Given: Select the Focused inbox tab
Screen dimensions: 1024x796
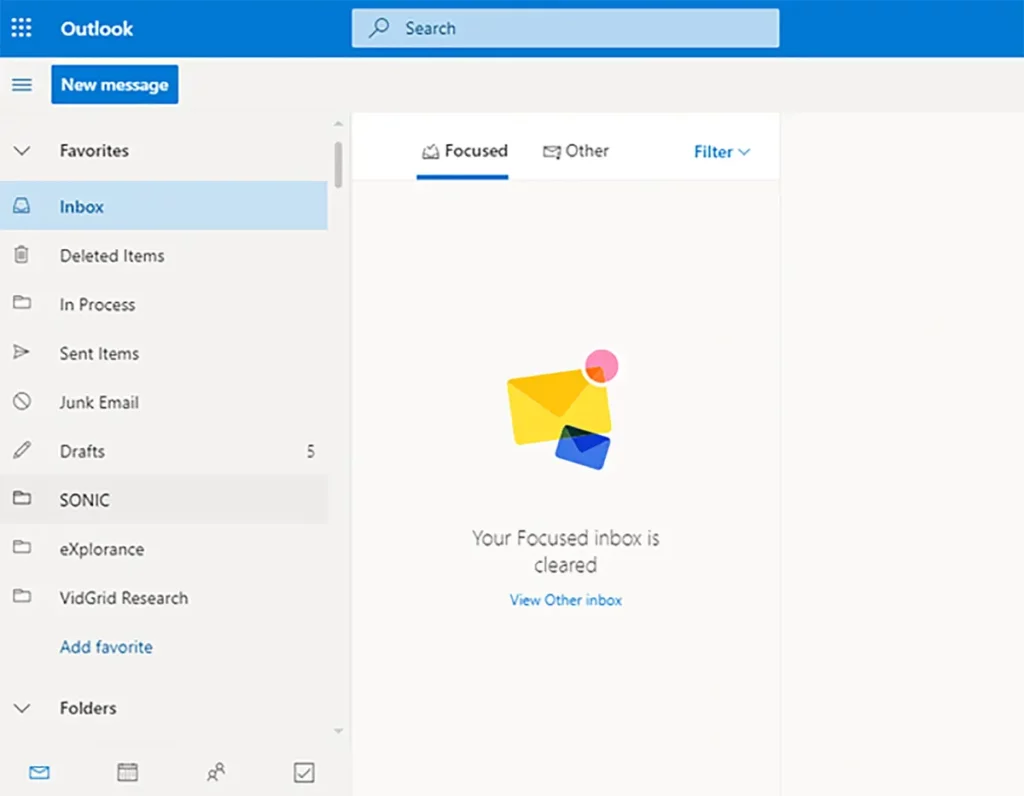Looking at the screenshot, I should point(465,151).
